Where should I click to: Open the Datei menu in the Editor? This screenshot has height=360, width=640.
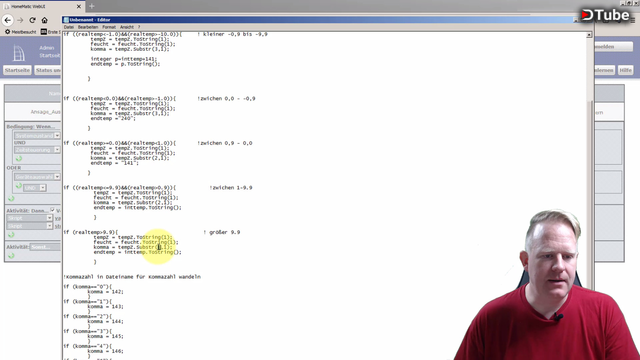pos(69,27)
